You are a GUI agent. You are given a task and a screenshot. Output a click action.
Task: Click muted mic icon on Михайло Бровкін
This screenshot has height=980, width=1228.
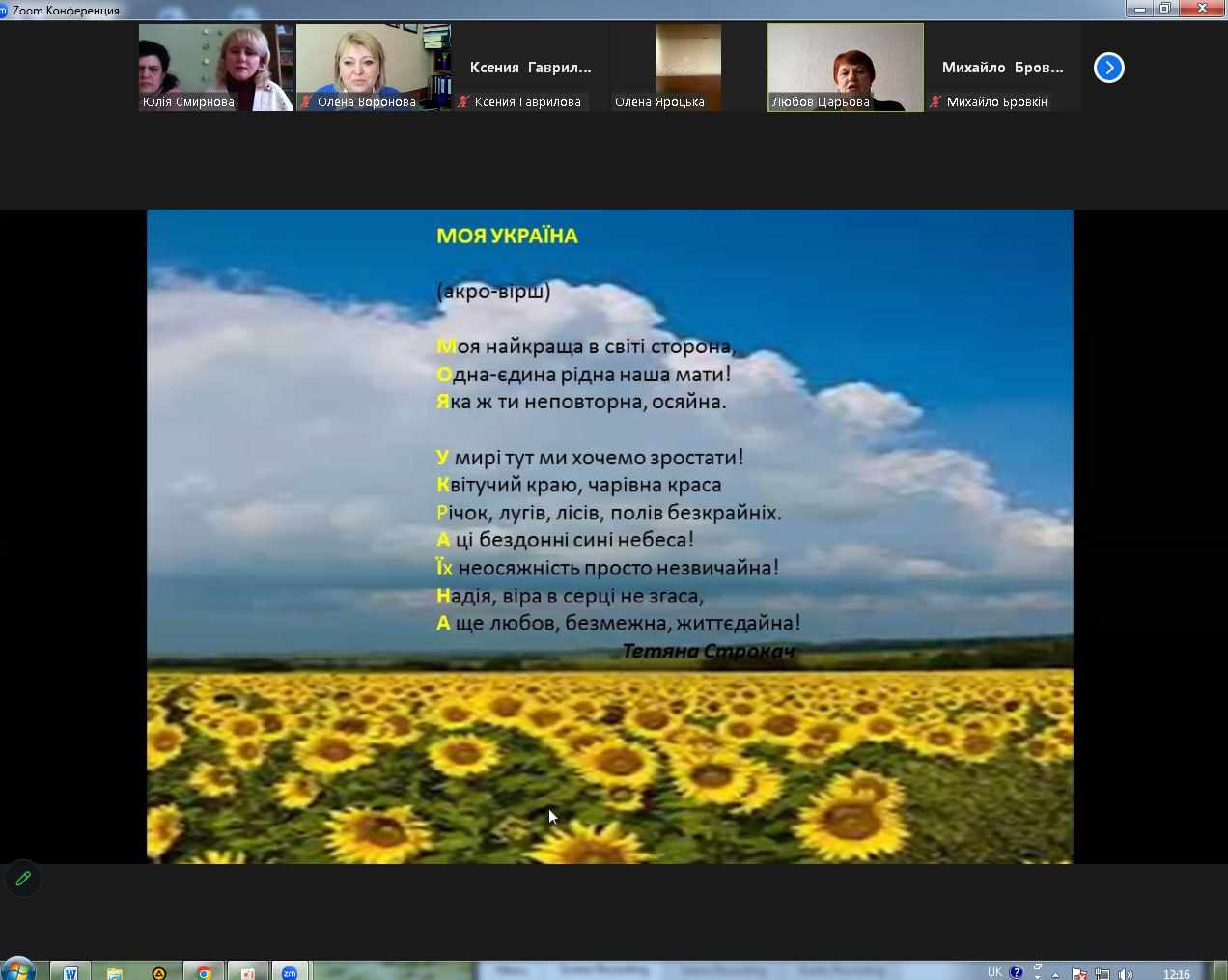(x=935, y=101)
